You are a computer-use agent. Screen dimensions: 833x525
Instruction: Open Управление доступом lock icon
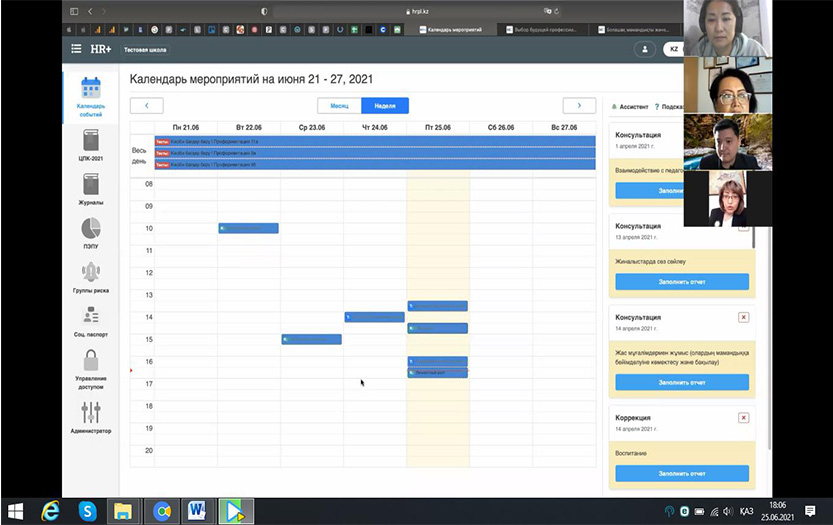coord(91,366)
